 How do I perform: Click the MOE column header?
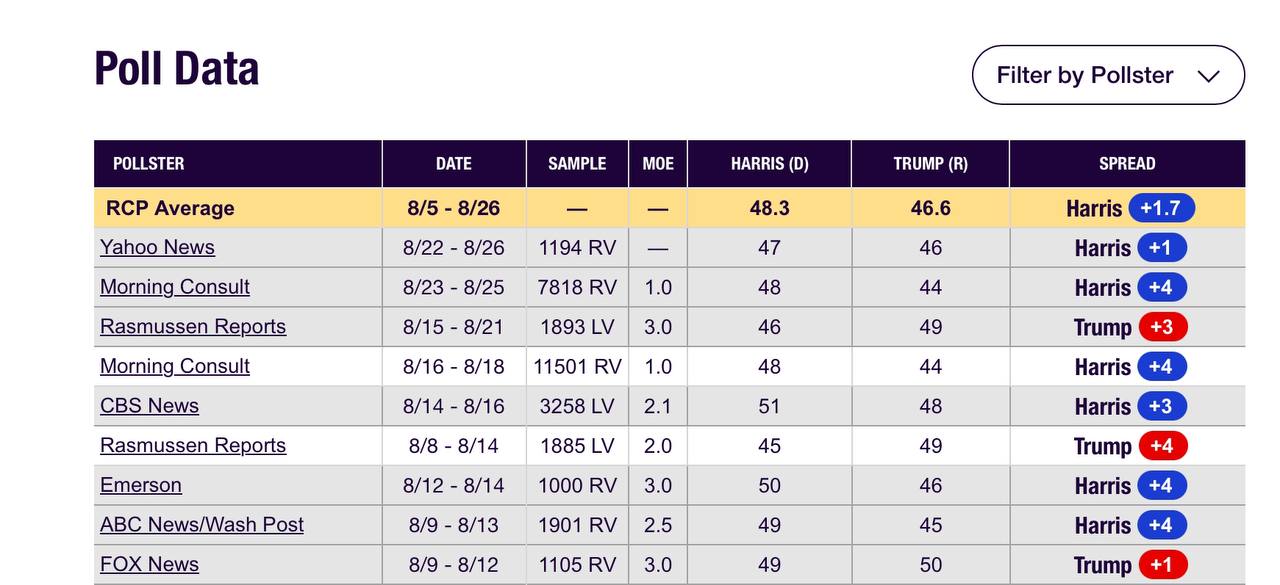click(x=658, y=164)
